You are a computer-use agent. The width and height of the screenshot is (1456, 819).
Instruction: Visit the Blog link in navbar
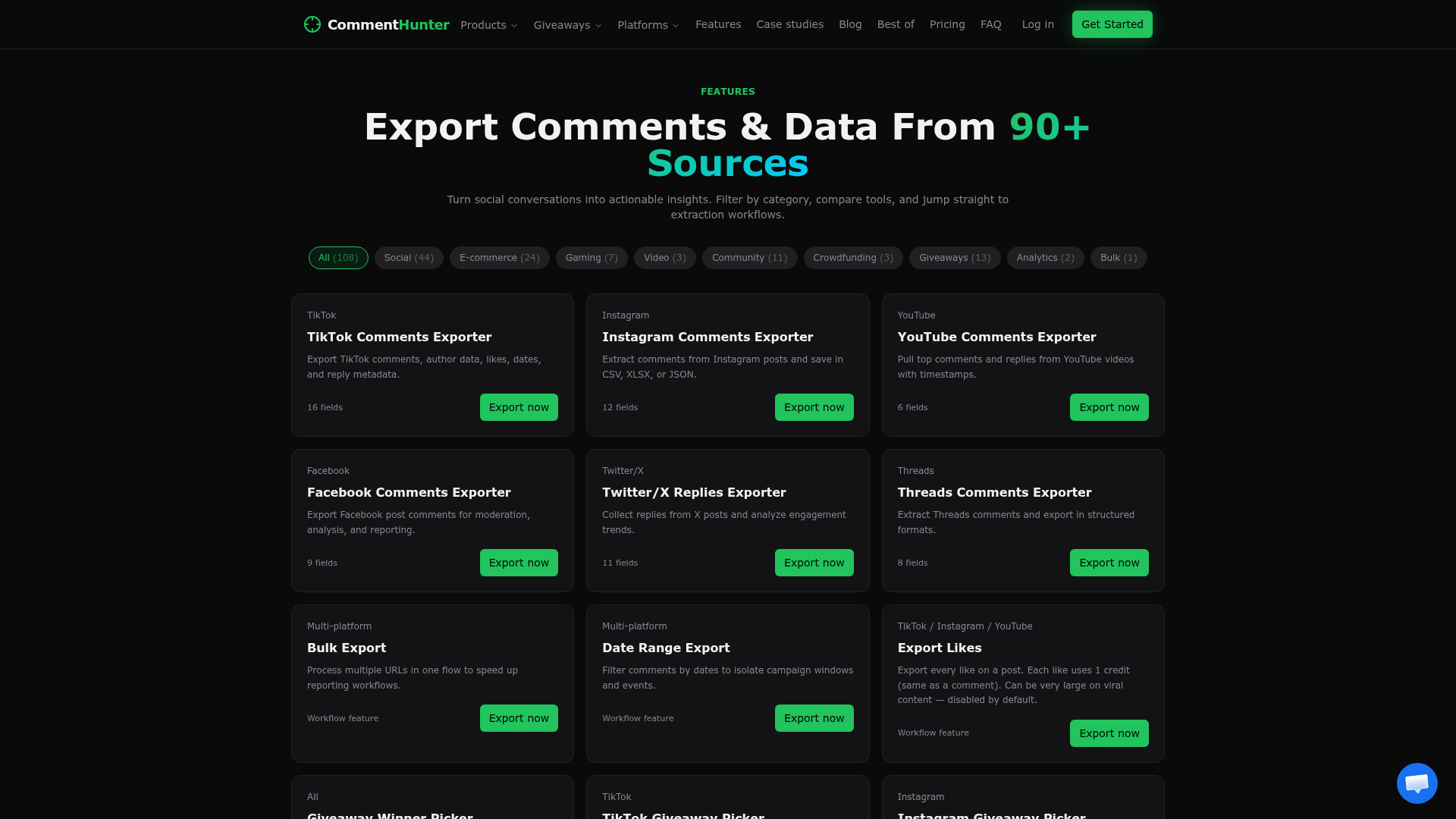(850, 24)
